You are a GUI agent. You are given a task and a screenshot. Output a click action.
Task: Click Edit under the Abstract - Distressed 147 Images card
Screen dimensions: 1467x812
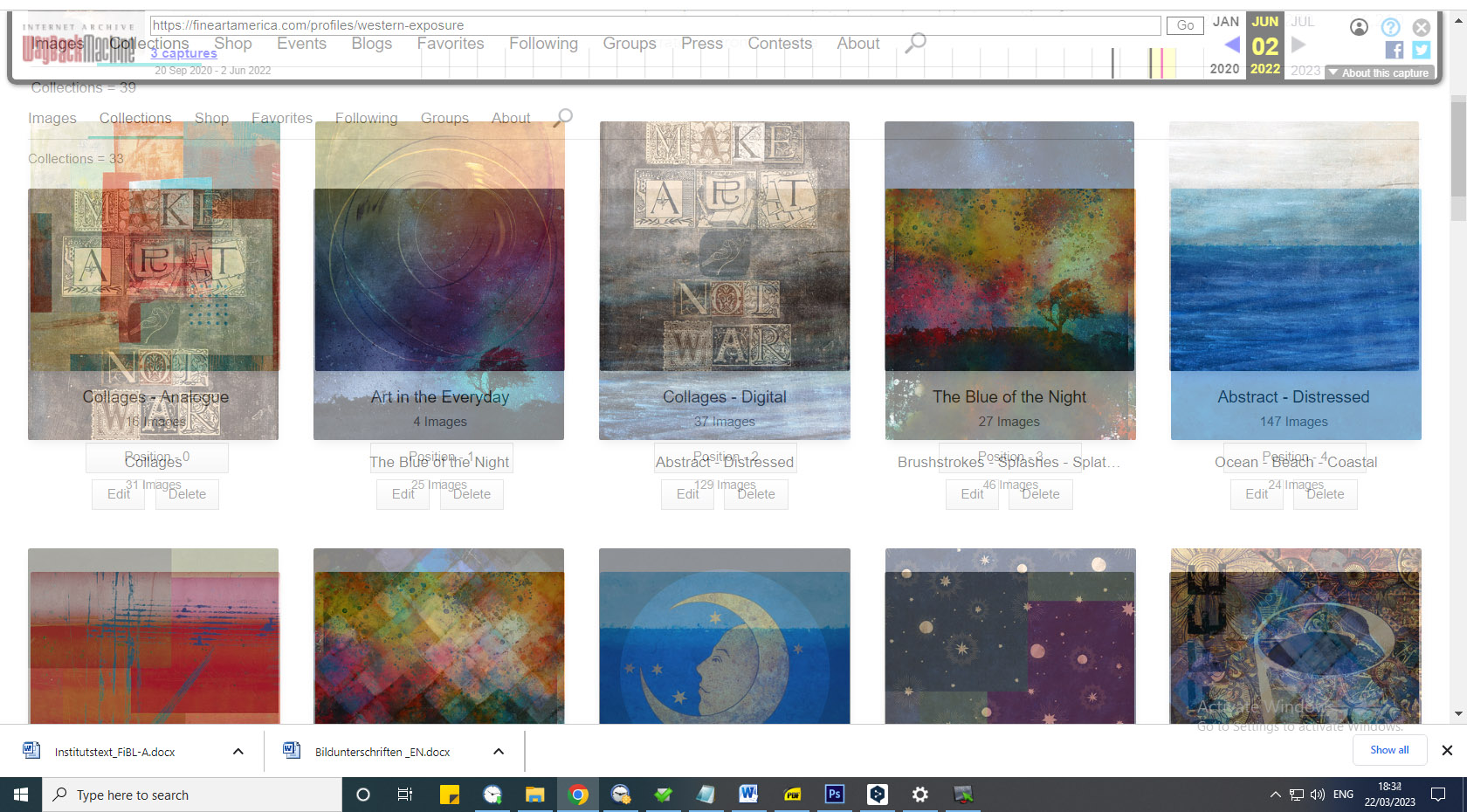(1257, 494)
